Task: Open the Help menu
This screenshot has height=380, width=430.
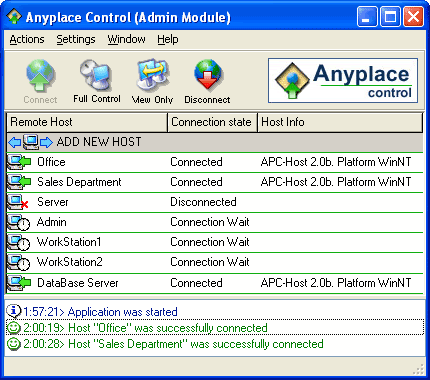Action: click(168, 39)
